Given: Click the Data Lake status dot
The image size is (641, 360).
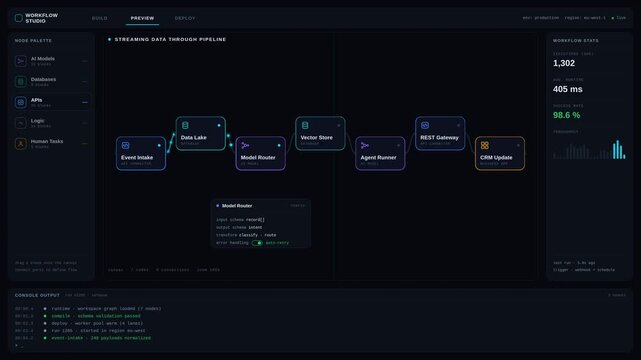Looking at the screenshot, I should pyautogui.click(x=219, y=125).
